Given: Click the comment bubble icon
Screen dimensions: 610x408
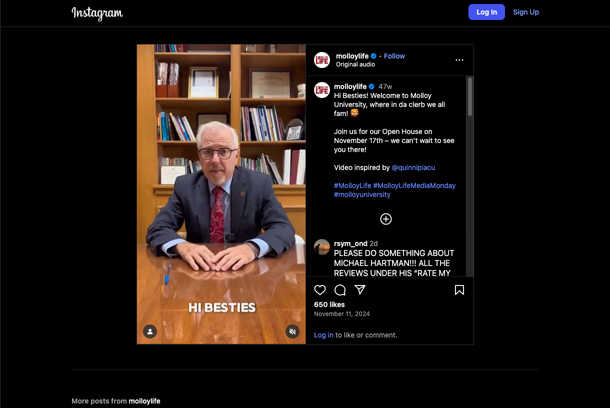Looking at the screenshot, I should pyautogui.click(x=340, y=290).
